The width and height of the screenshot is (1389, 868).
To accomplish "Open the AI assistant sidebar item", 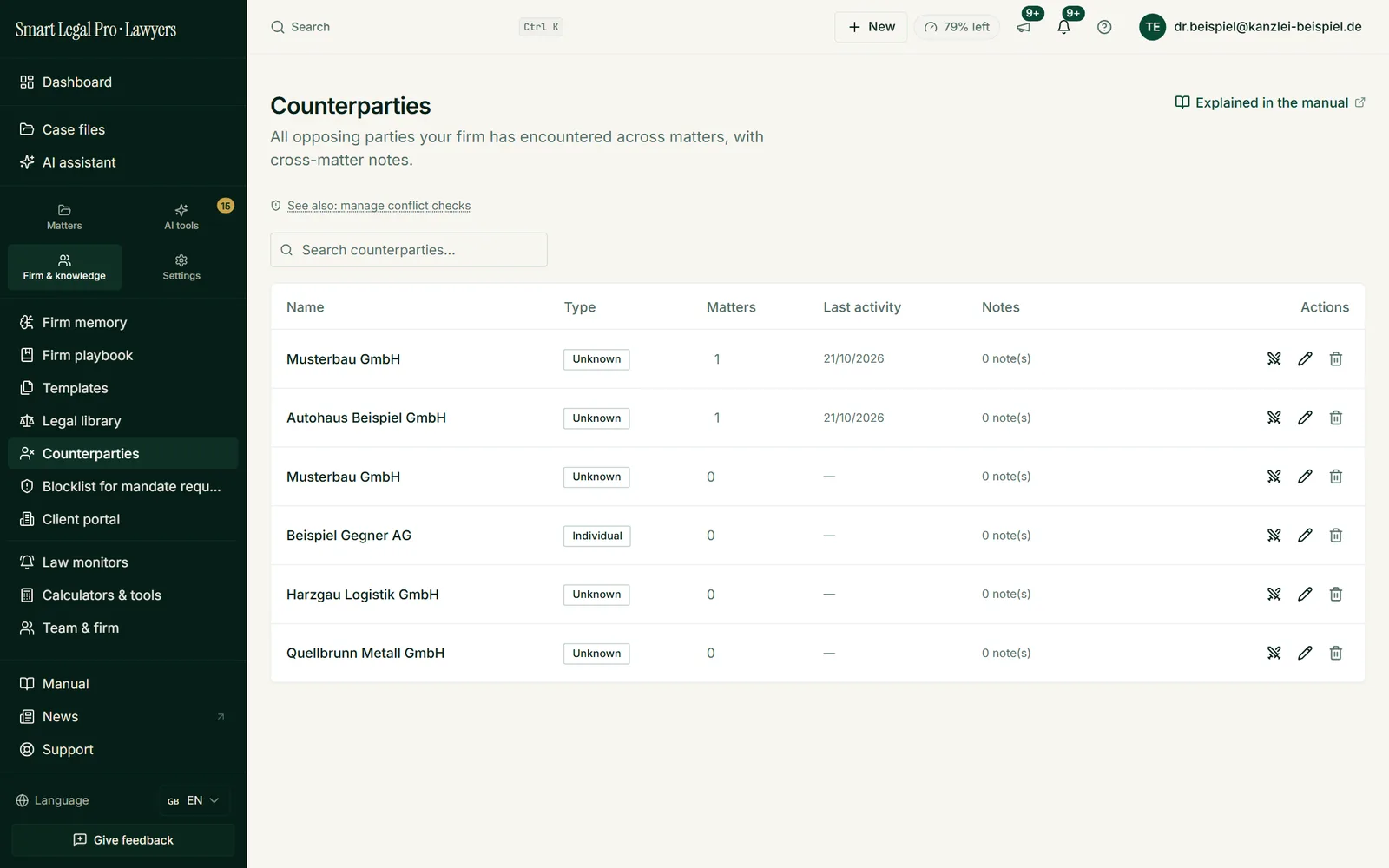I will pyautogui.click(x=123, y=162).
